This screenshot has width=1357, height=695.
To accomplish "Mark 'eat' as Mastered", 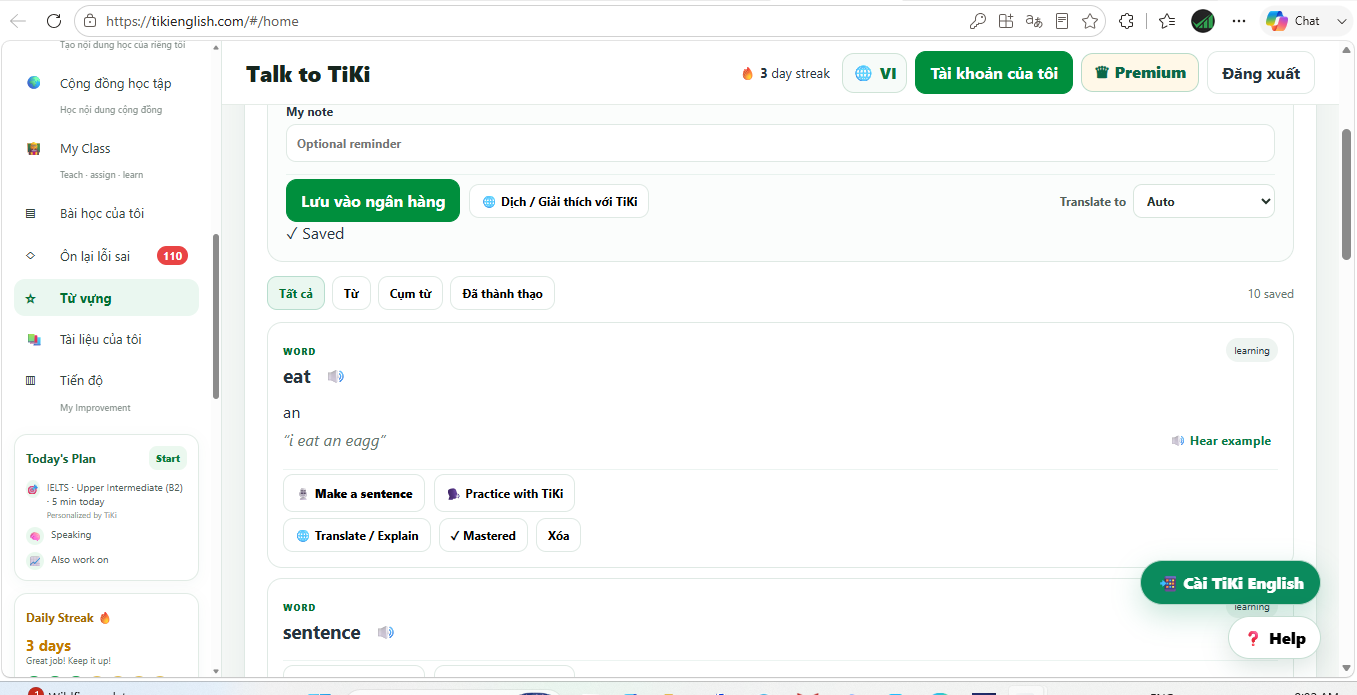I will click(483, 535).
